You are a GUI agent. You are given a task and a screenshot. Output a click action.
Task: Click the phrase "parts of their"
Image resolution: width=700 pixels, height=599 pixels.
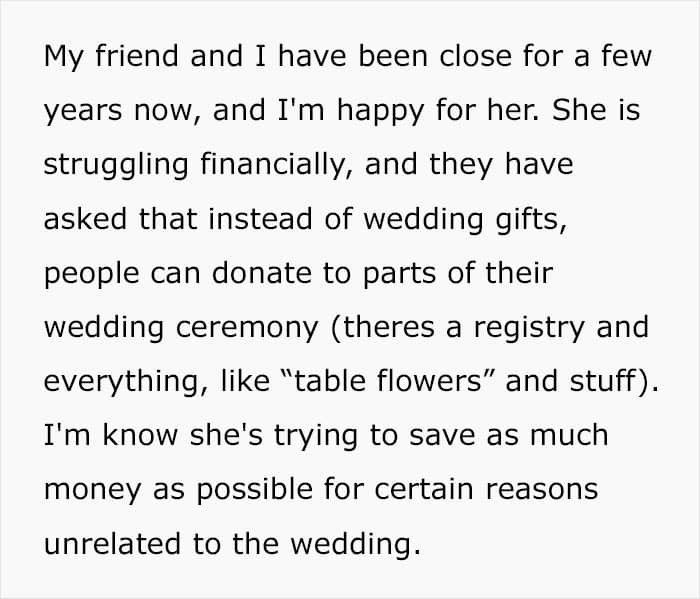[x=458, y=274]
